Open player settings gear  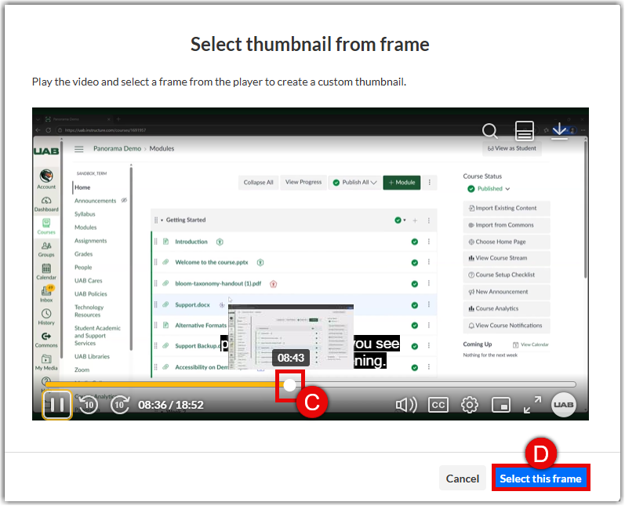470,405
